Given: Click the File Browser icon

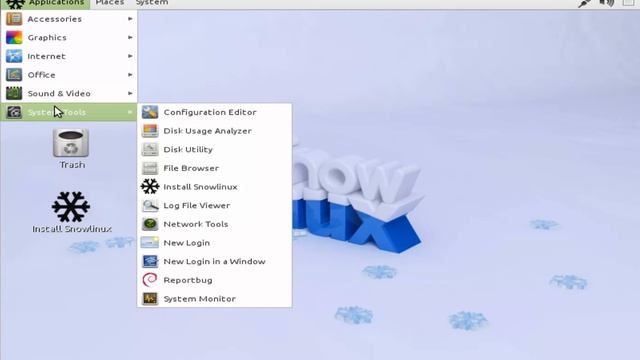Looking at the screenshot, I should coord(150,168).
